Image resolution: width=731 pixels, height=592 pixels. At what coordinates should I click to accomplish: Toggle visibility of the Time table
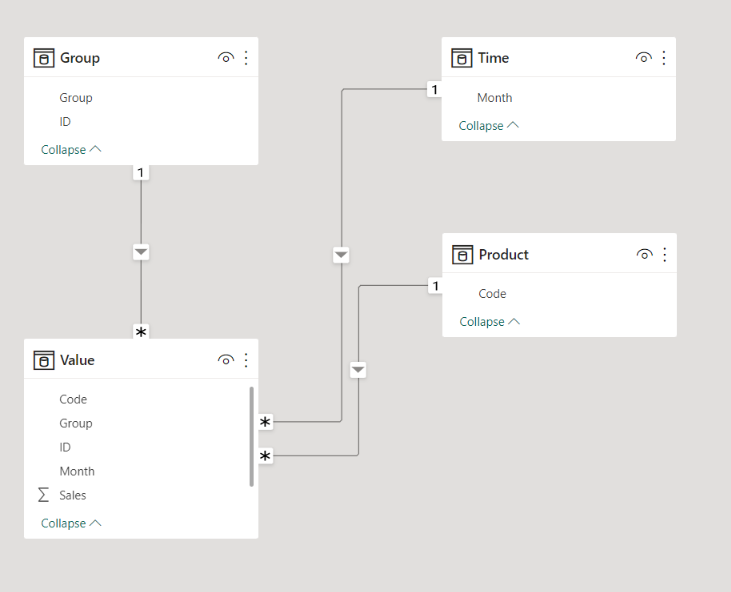click(644, 58)
